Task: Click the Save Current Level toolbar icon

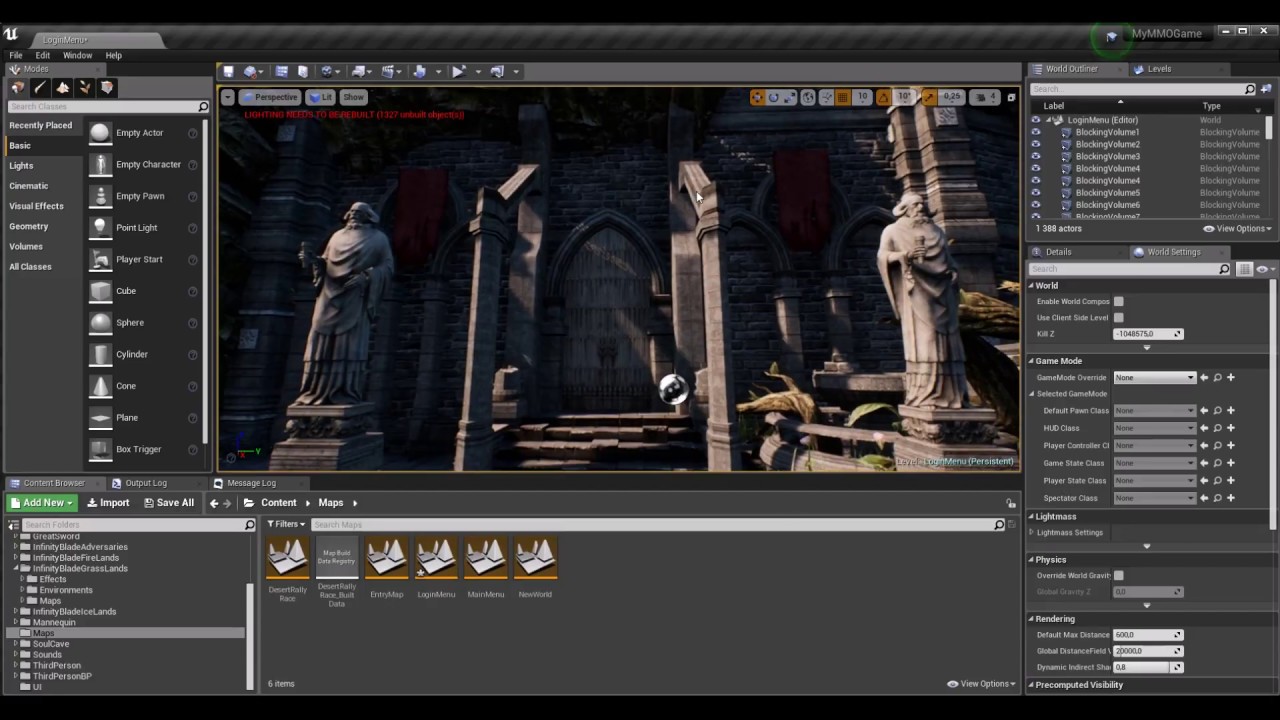Action: pos(228,71)
